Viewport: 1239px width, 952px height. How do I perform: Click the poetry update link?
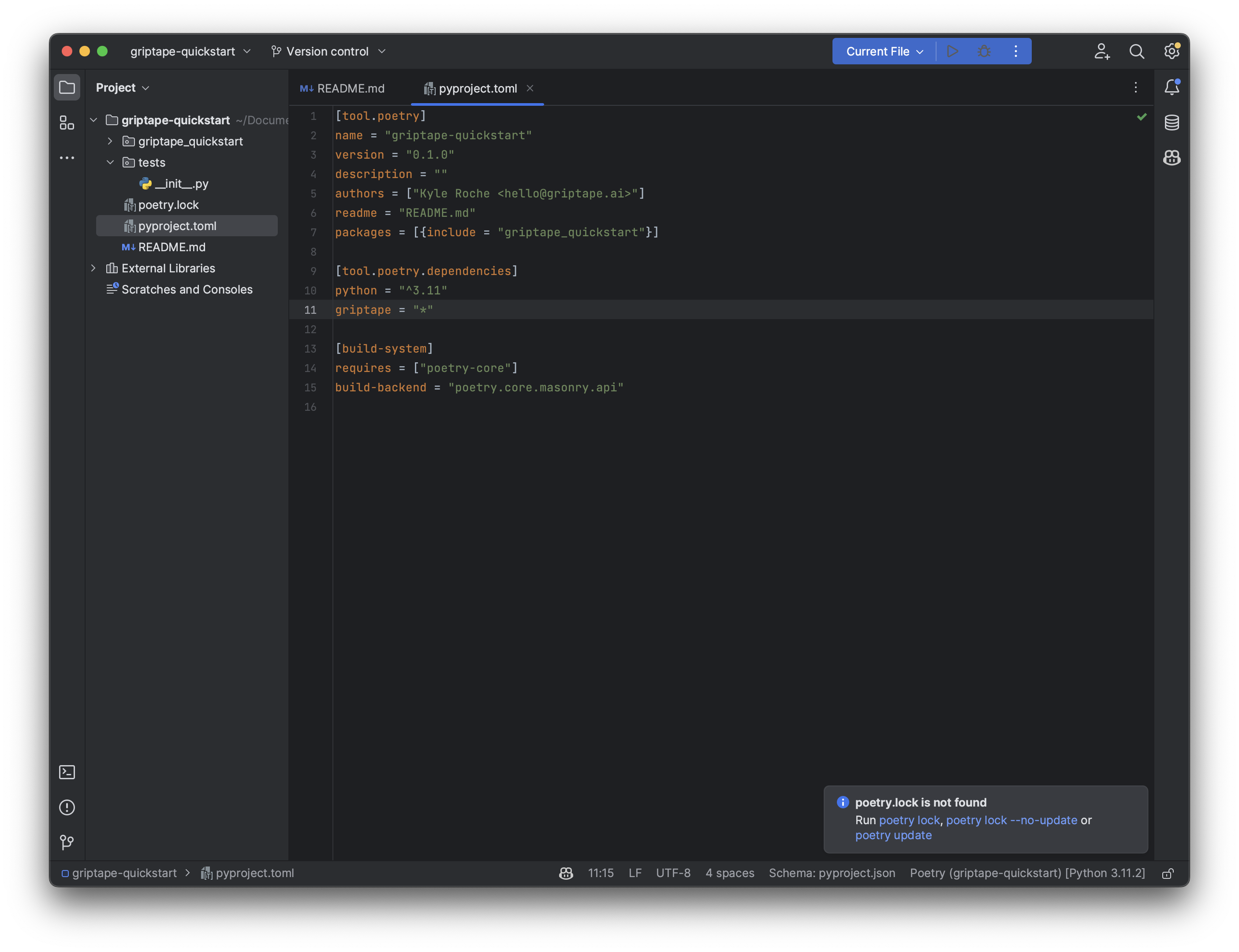[x=893, y=835]
